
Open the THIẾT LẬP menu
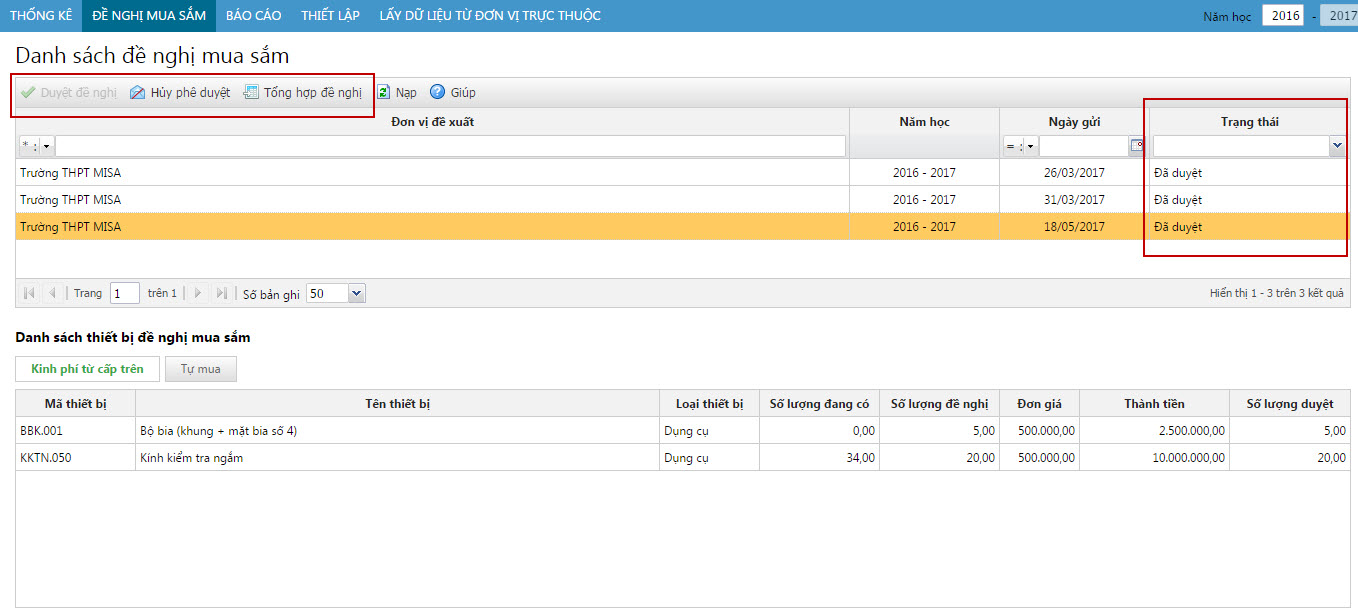click(330, 16)
